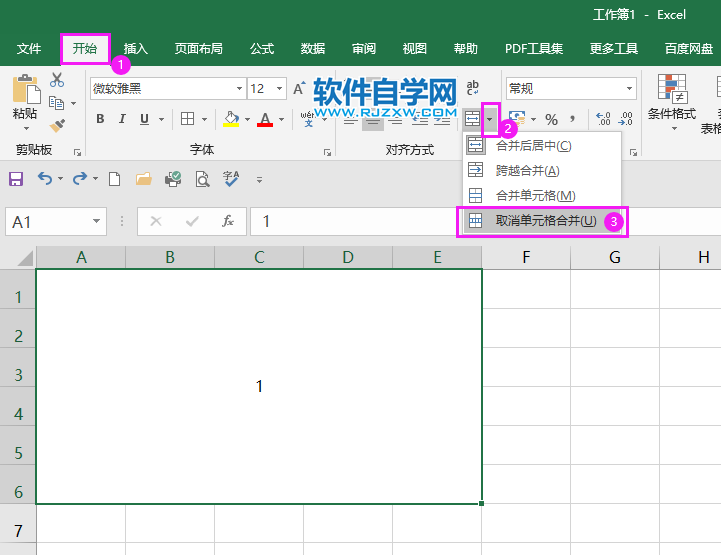Image resolution: width=721 pixels, height=555 pixels.
Task: Open the number format 常规 dropdown
Action: coord(629,88)
